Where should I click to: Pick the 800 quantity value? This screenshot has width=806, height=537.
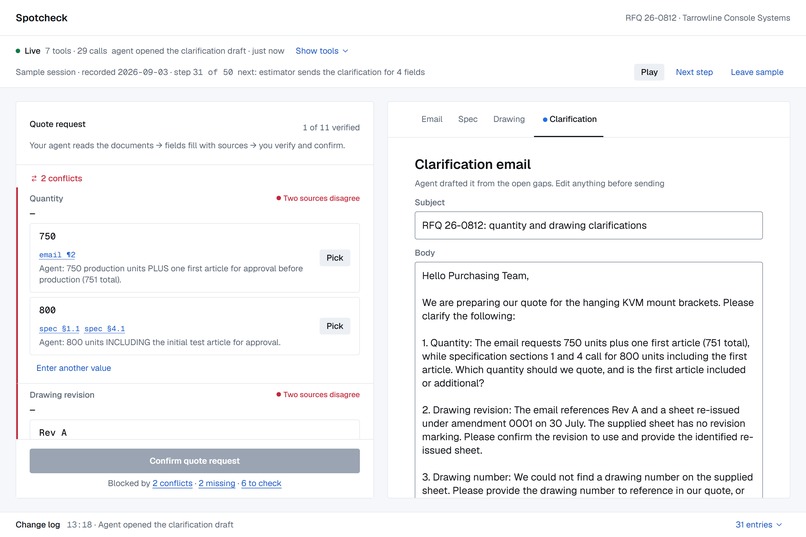click(x=335, y=326)
